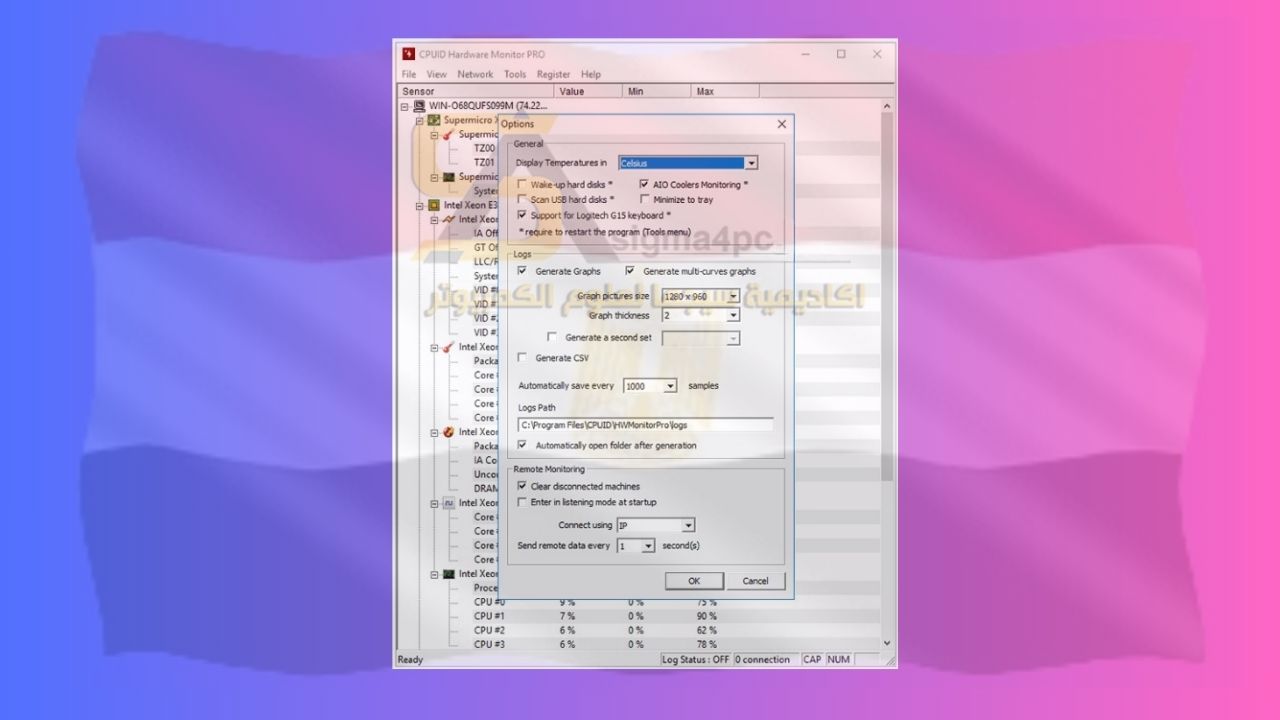Toggle Generate multi-curves graphs checkbox
The image size is (1280, 720).
(x=630, y=271)
